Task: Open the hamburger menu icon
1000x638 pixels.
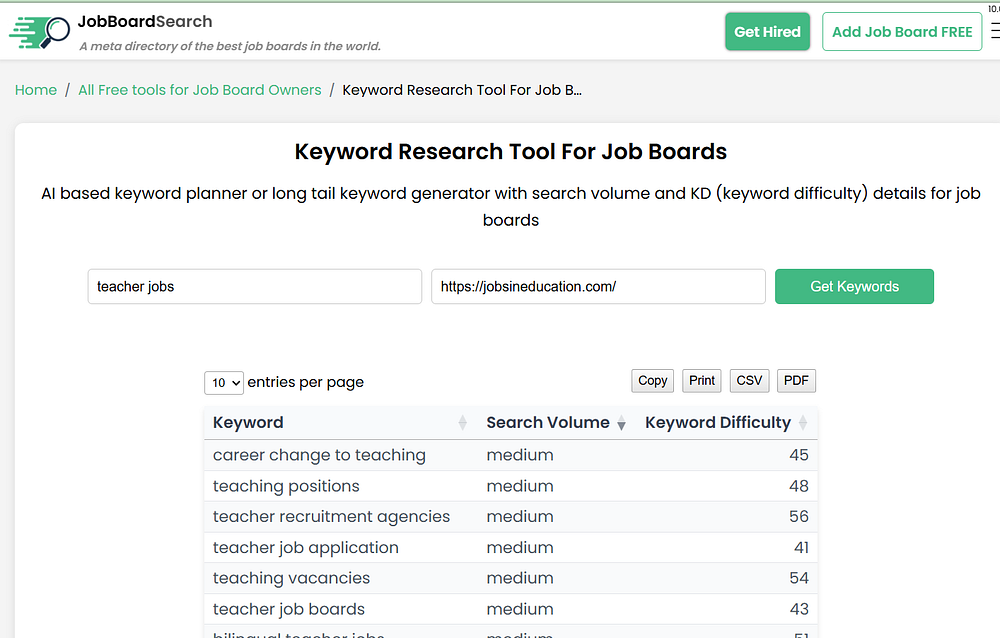Action: click(x=994, y=32)
